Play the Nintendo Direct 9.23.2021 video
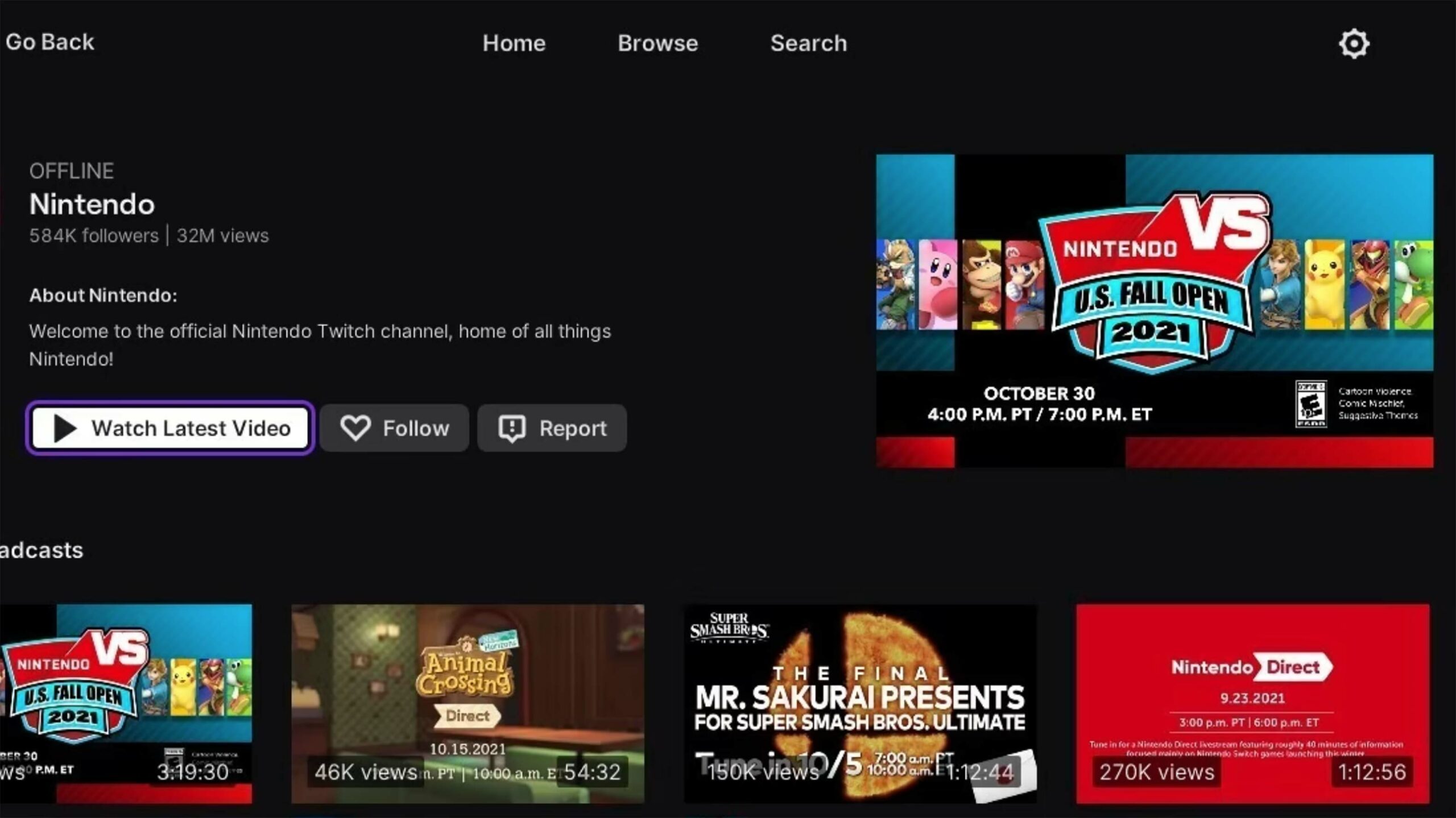 1252,704
